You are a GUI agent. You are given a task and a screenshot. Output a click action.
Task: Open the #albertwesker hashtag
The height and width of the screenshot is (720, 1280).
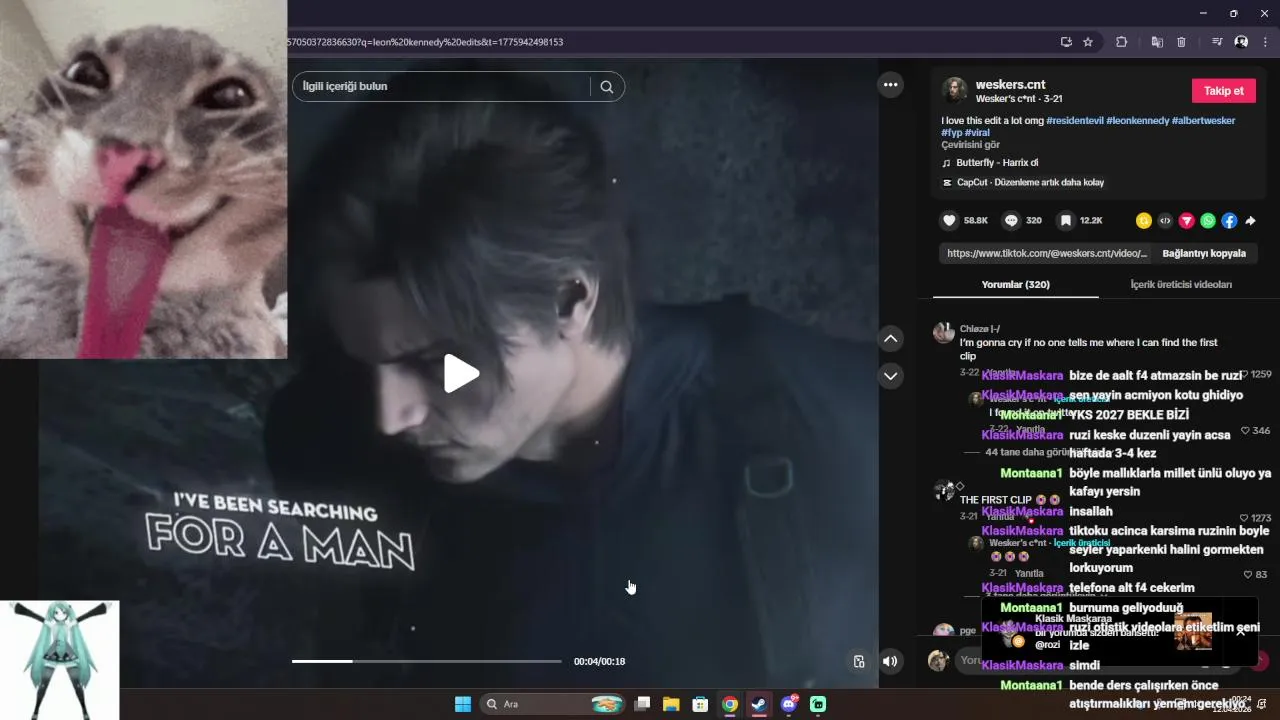1203,120
